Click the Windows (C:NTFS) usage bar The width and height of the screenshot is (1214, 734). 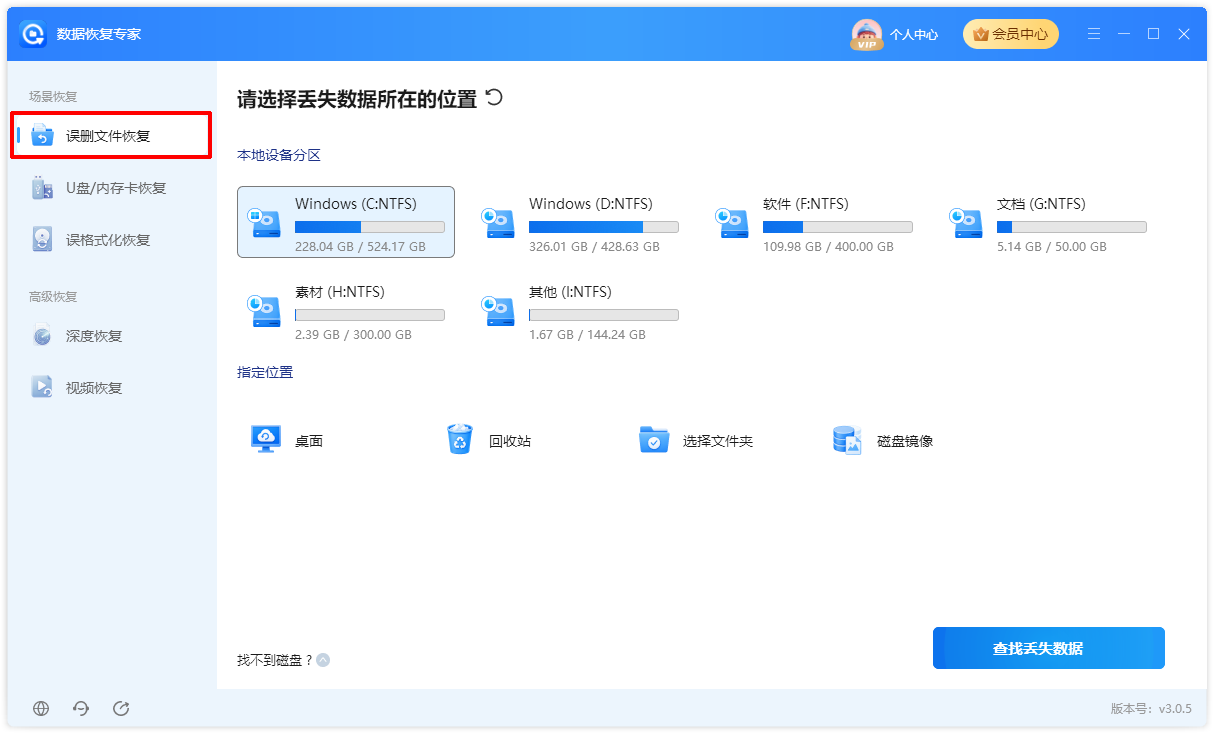coord(370,227)
